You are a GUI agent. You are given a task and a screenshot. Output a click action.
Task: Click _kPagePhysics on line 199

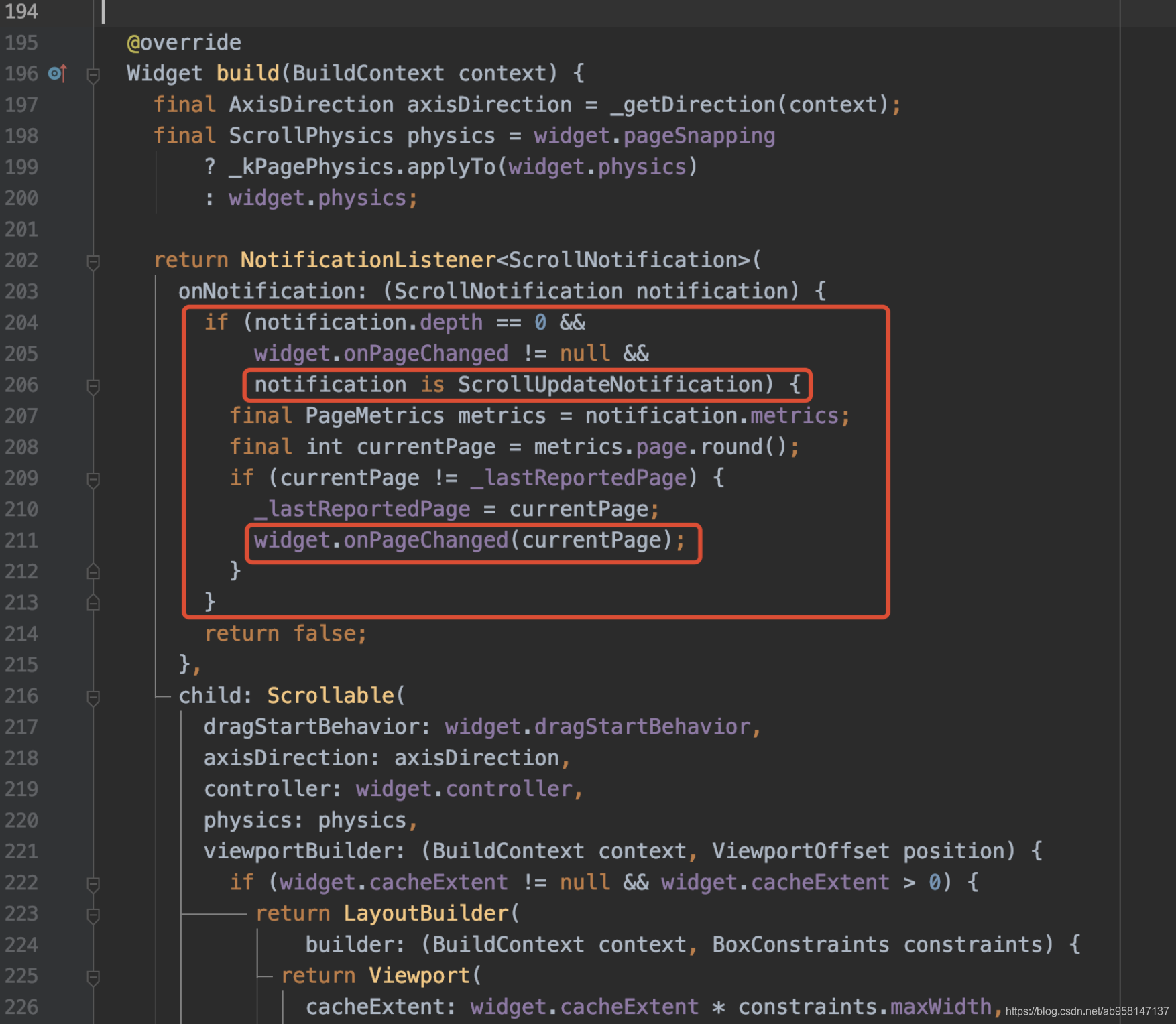pos(311,167)
